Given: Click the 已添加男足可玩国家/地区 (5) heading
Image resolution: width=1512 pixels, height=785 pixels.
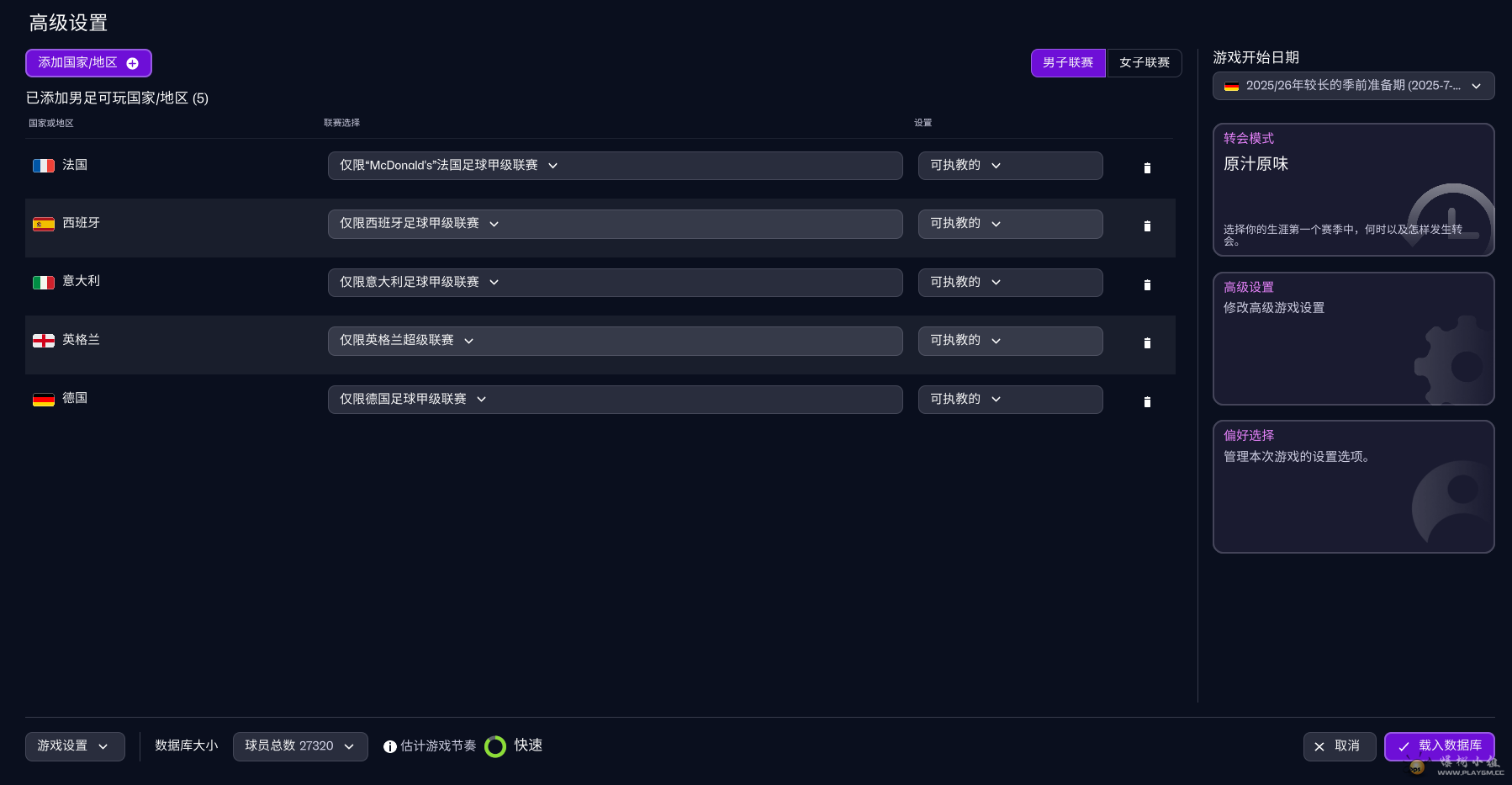Looking at the screenshot, I should pyautogui.click(x=117, y=98).
